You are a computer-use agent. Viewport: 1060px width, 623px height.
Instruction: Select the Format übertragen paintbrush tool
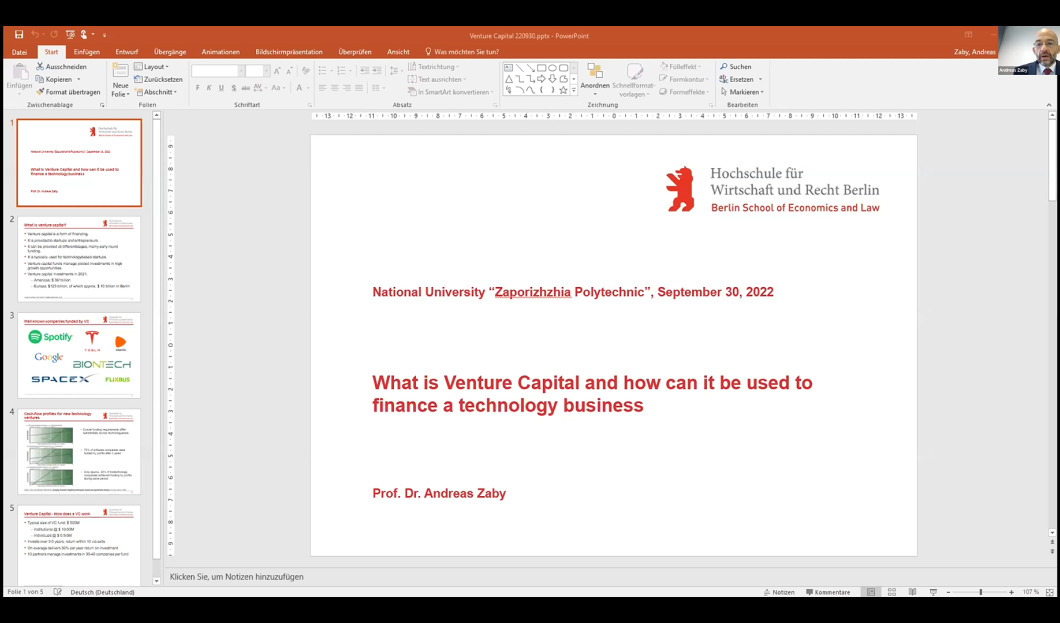(x=40, y=92)
